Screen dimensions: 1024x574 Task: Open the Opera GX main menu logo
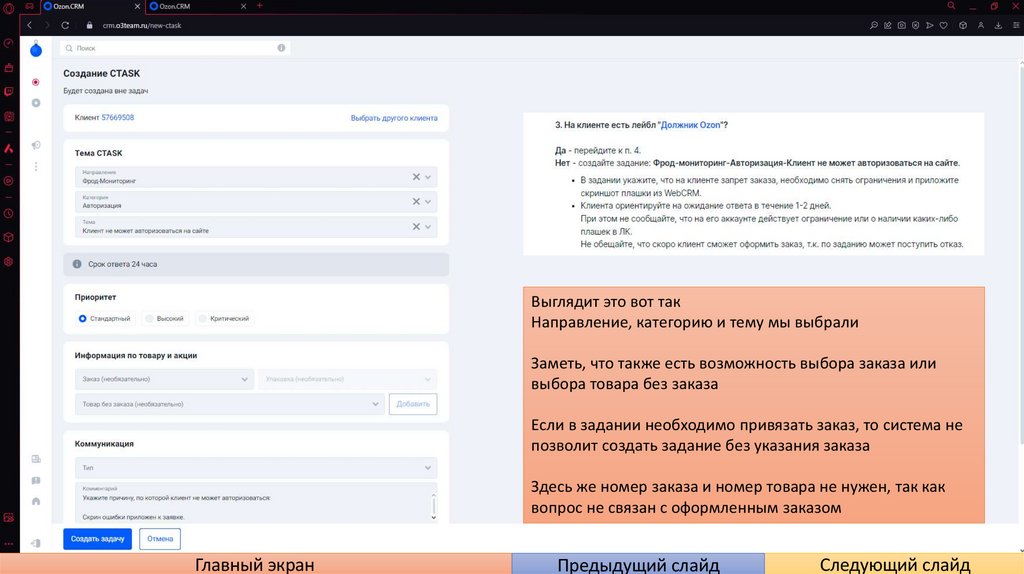point(8,8)
